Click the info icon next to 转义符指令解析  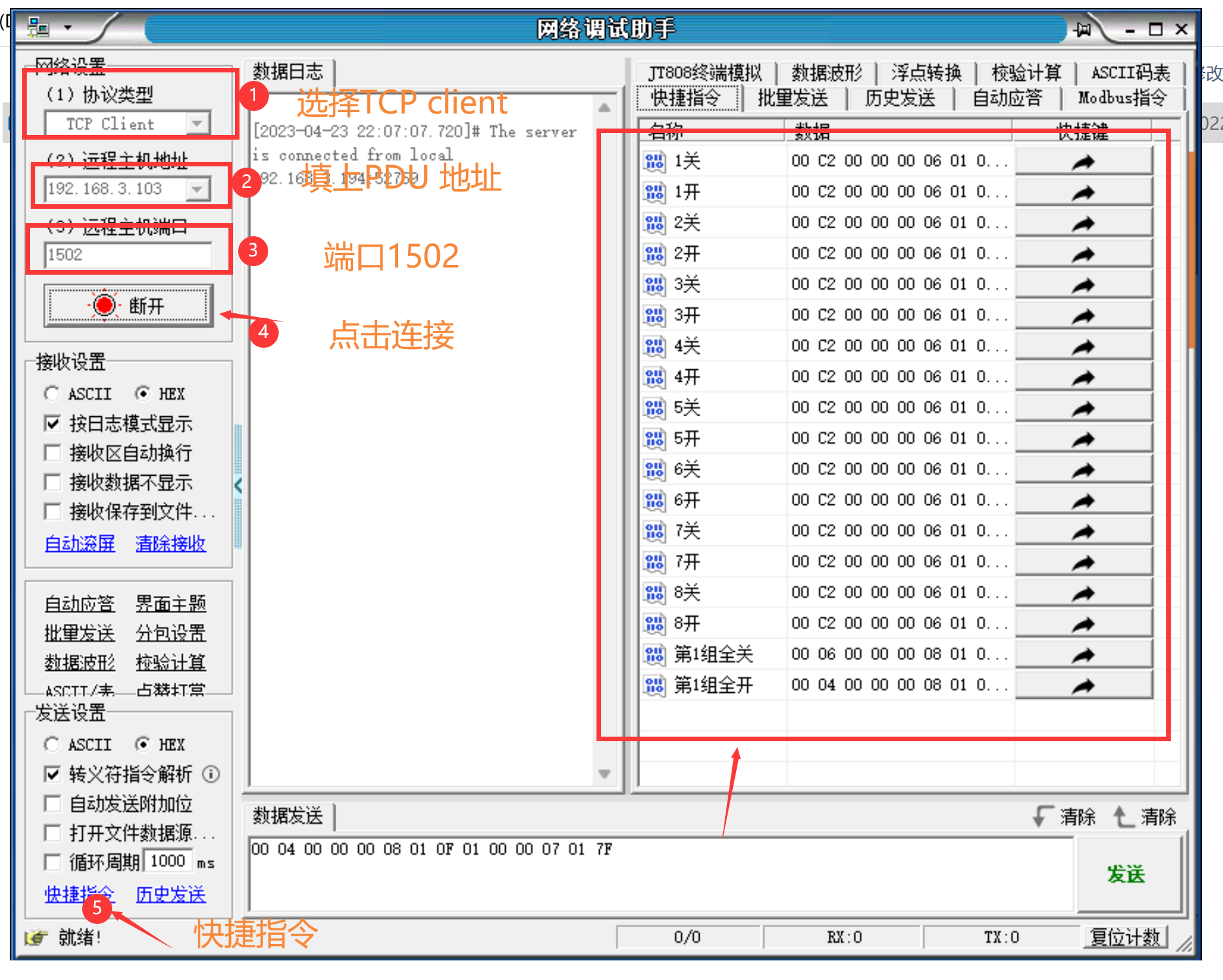211,774
